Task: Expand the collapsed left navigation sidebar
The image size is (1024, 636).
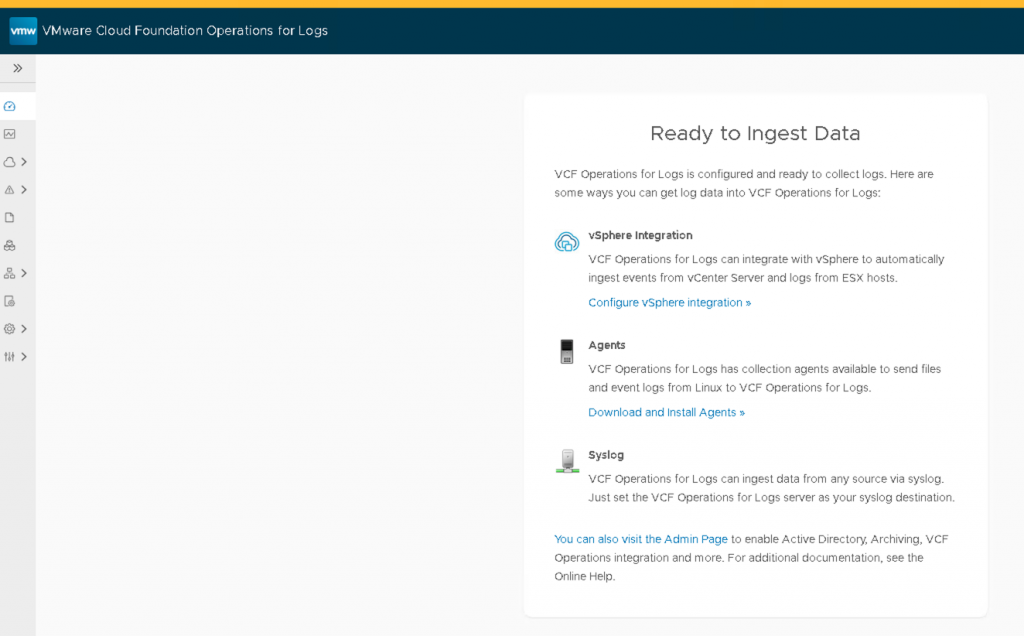Action: [x=17, y=68]
